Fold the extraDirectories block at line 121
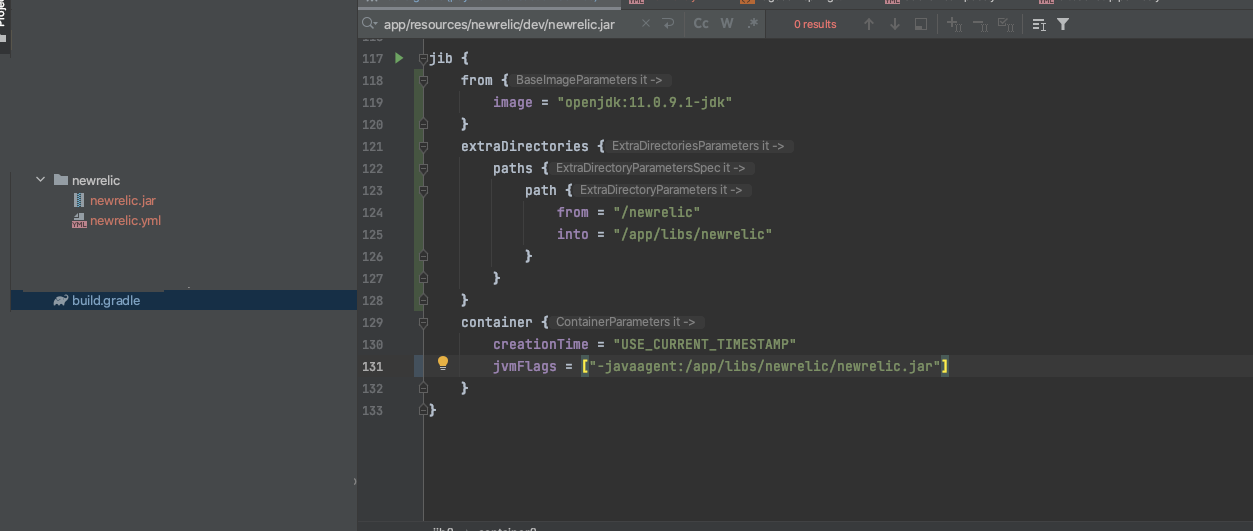1253x531 pixels. [424, 146]
